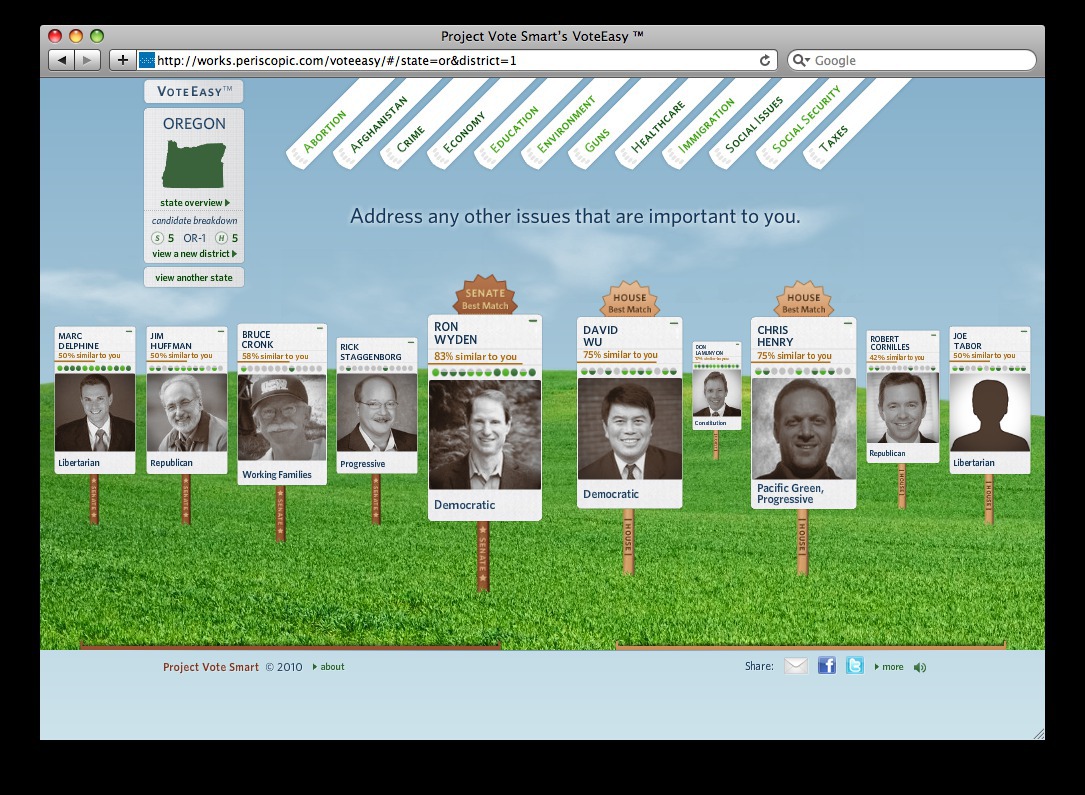
Task: Click Joe Tabor's silhouette placeholder photo
Action: point(990,413)
